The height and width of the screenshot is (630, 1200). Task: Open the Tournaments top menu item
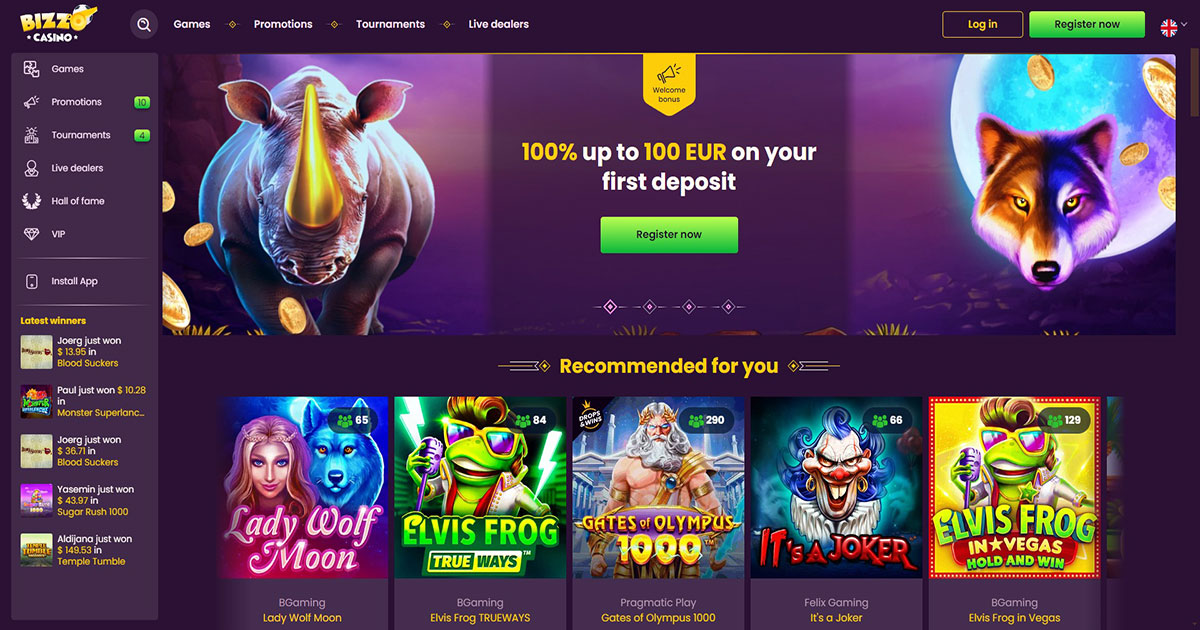point(390,24)
